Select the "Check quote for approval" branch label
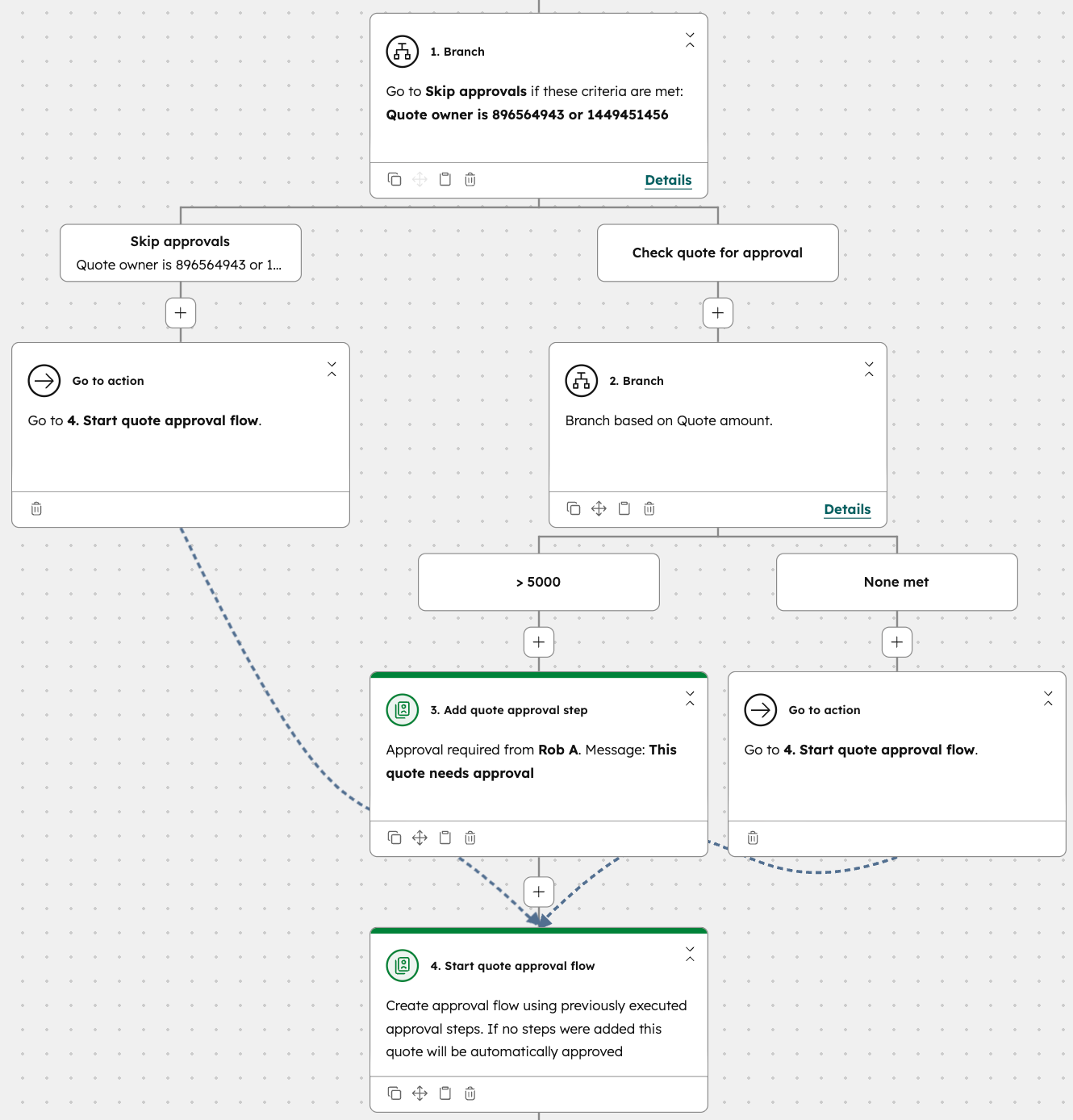 click(x=717, y=253)
